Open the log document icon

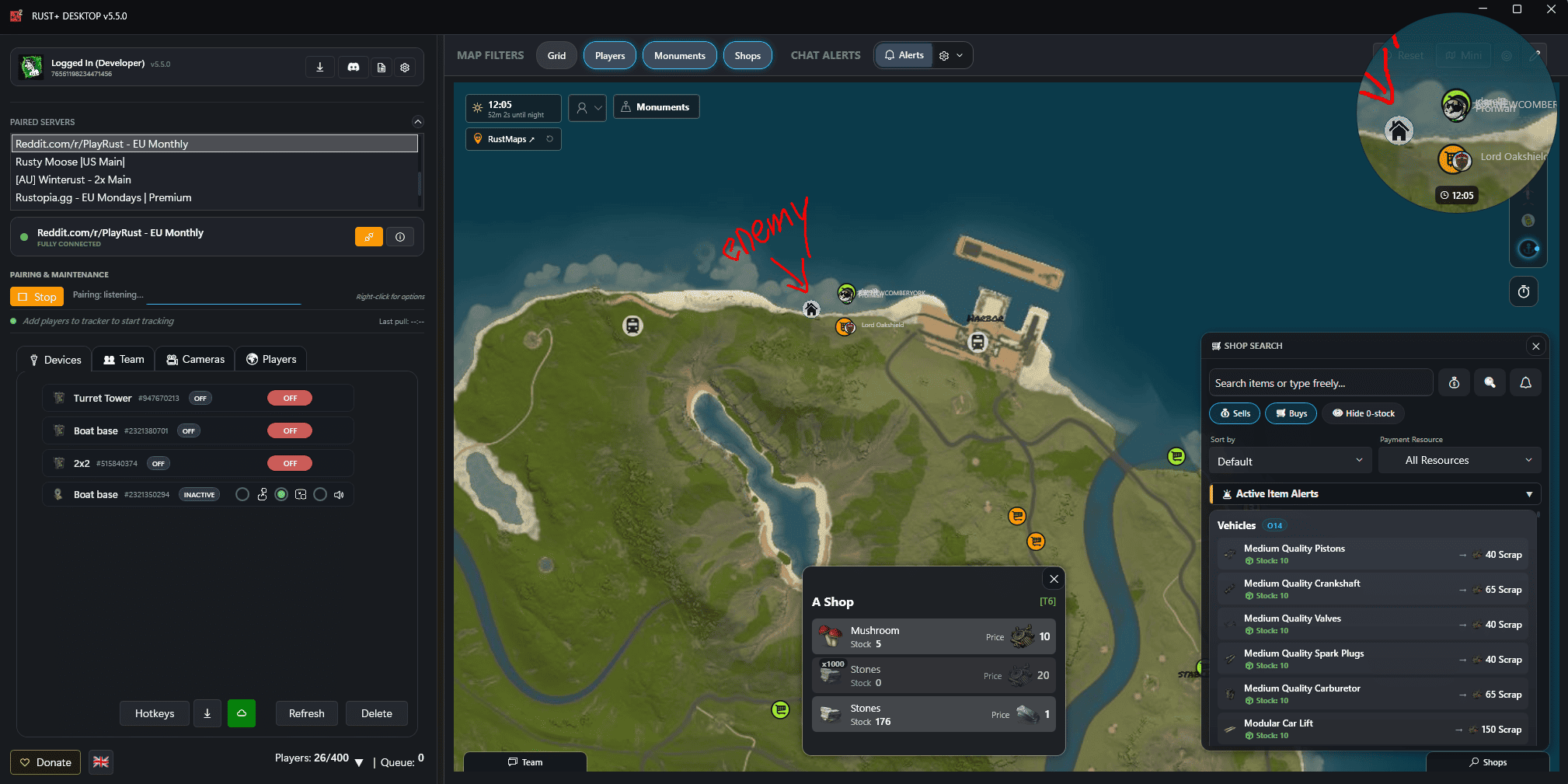tap(382, 68)
